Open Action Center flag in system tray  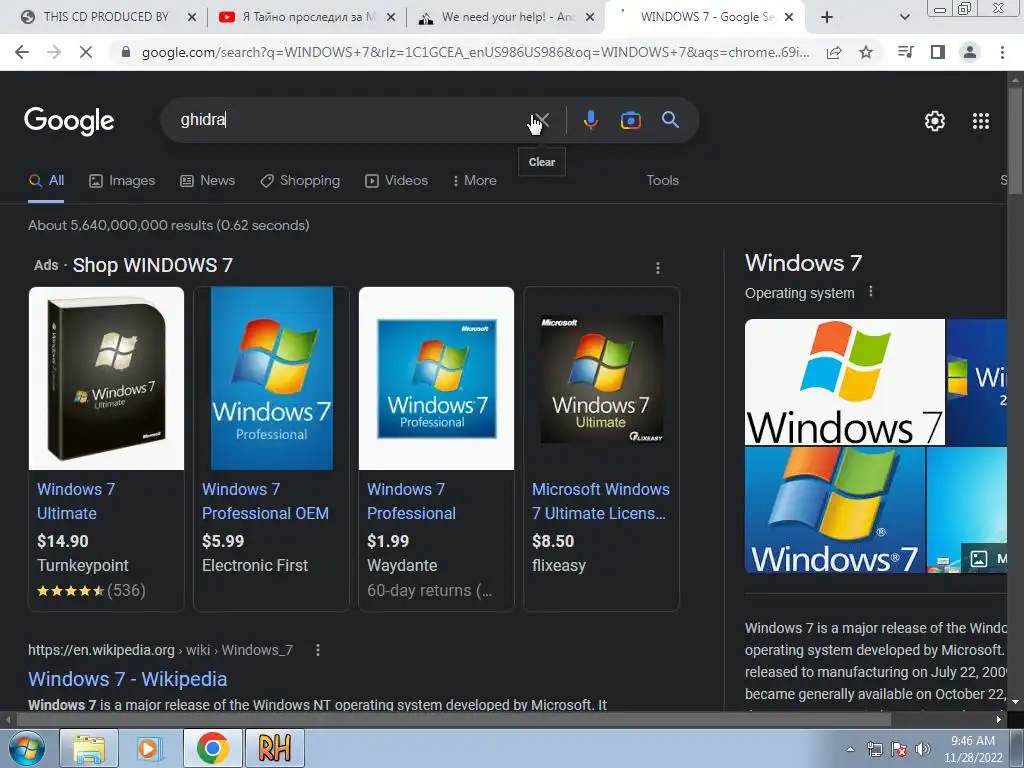pyautogui.click(x=899, y=749)
